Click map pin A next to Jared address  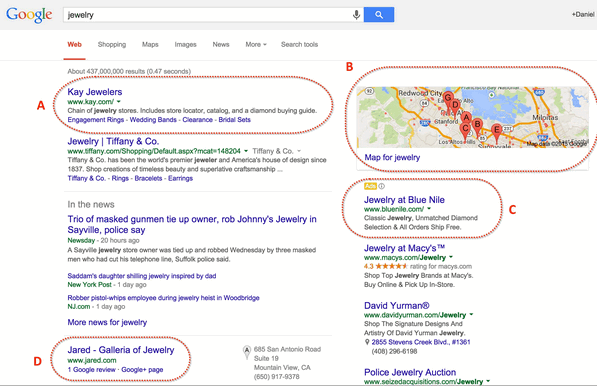coord(247,352)
